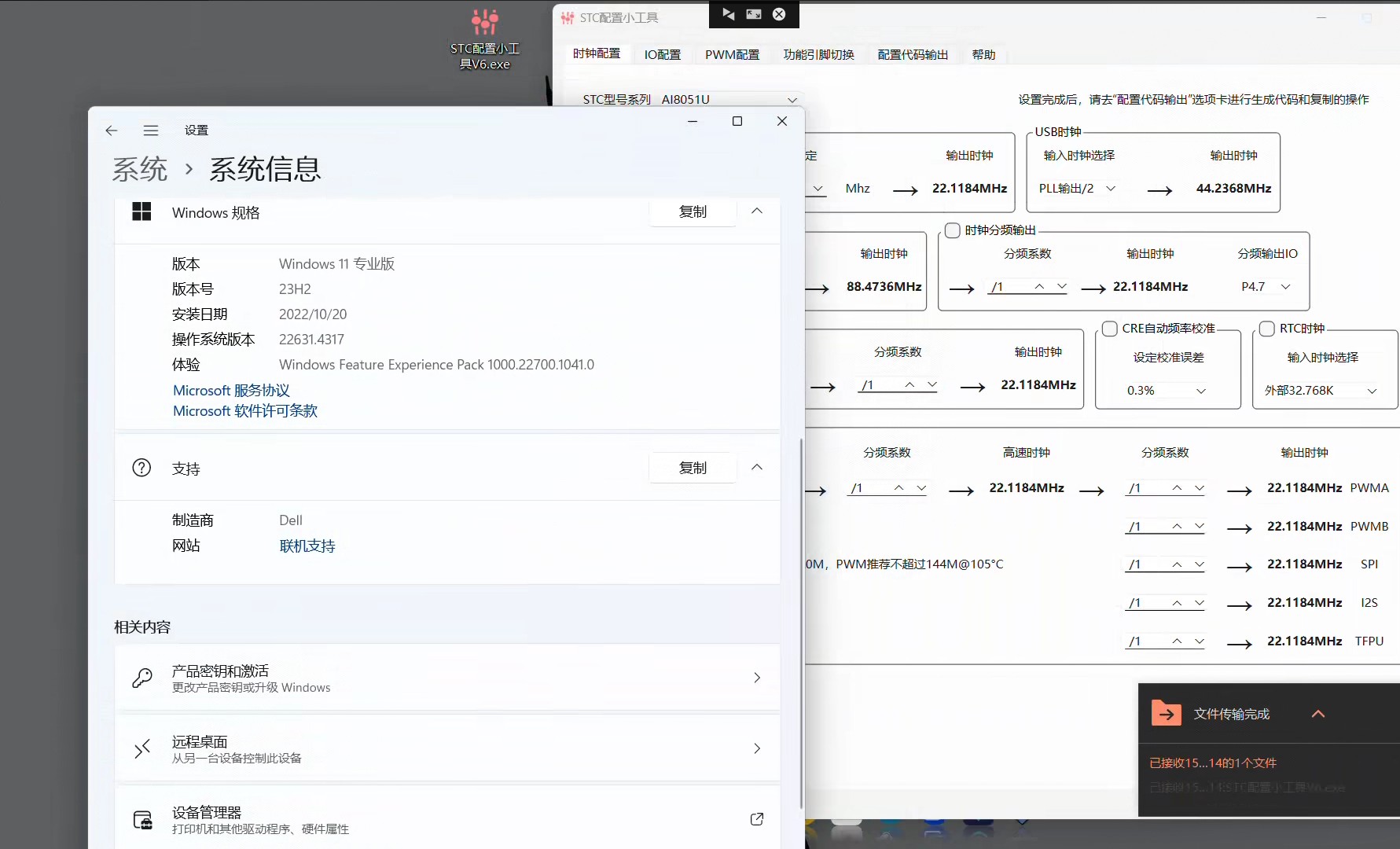Click the X icon in the black remote toolbar
Viewport: 1400px width, 849px height.
[779, 14]
